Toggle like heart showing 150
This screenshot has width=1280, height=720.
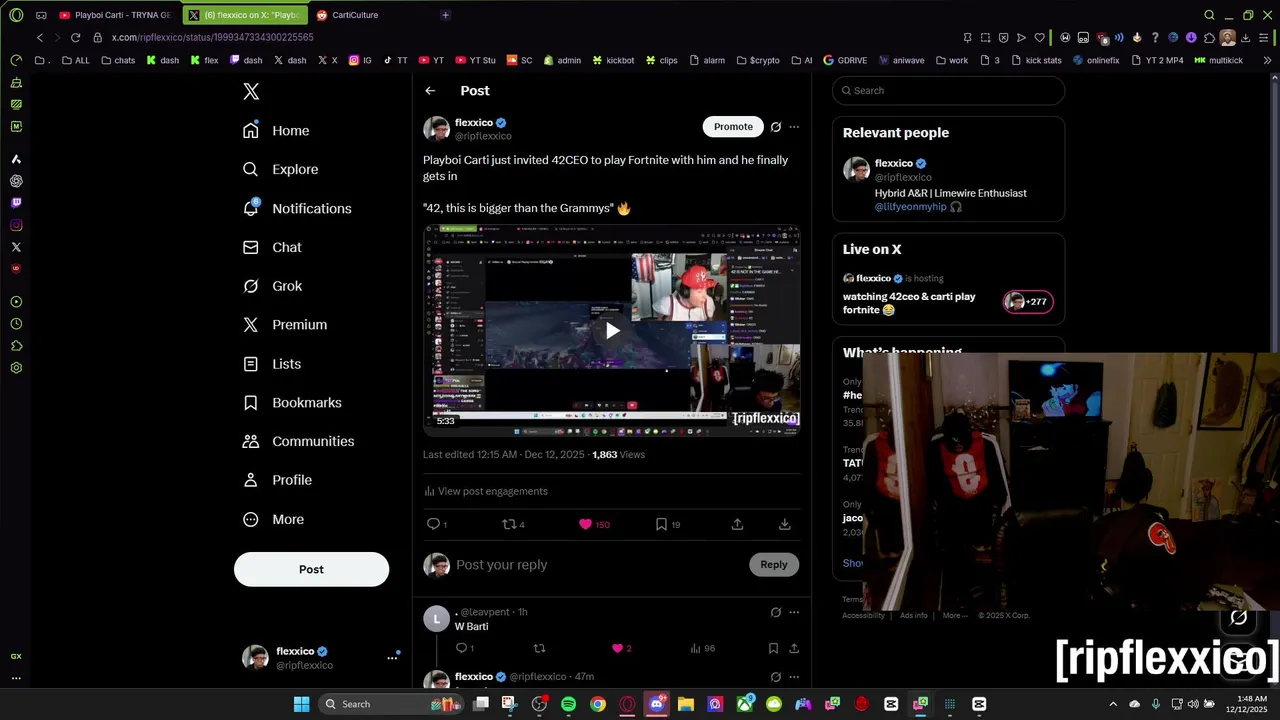586,524
